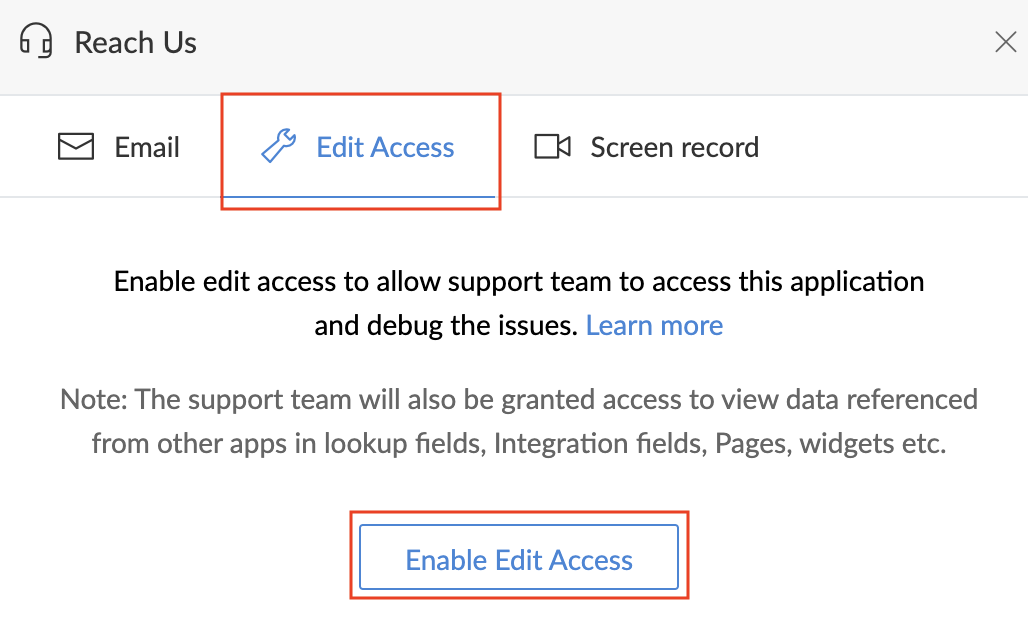Click the headset support icon
Viewport: 1028px width, 622px height.
pos(36,42)
